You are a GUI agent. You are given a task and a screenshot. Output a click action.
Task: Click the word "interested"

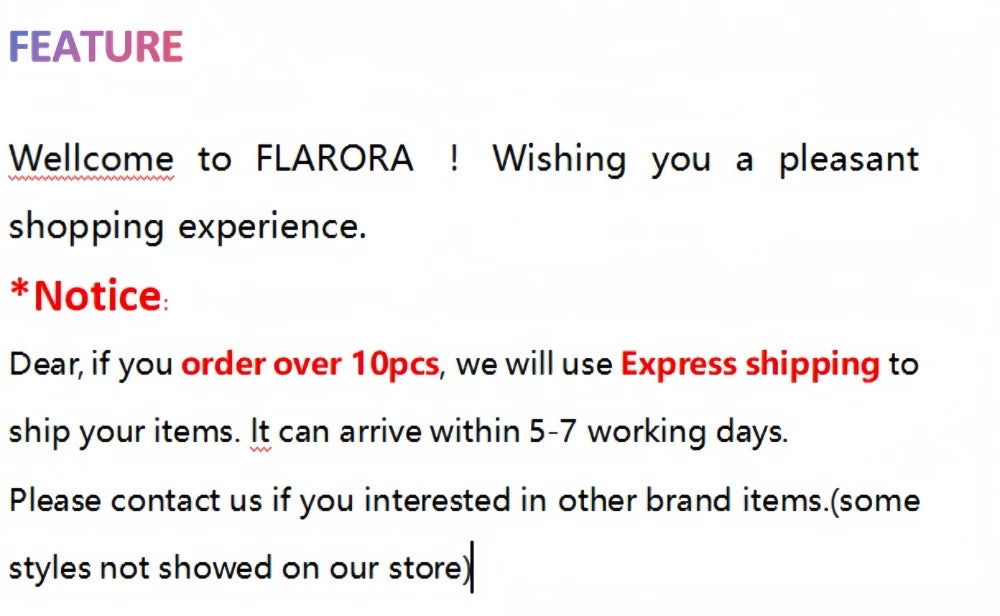(440, 500)
